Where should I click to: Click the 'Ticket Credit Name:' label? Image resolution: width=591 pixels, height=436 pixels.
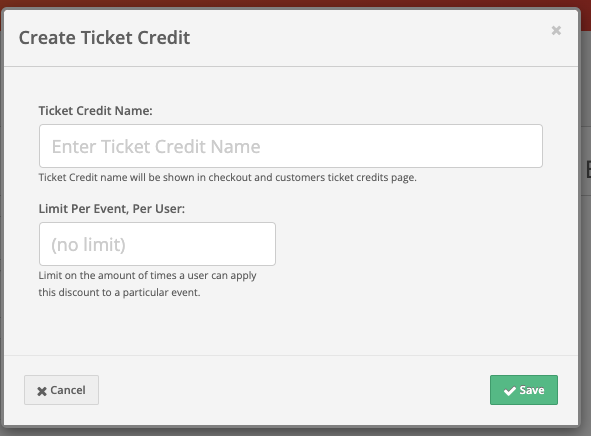95,111
